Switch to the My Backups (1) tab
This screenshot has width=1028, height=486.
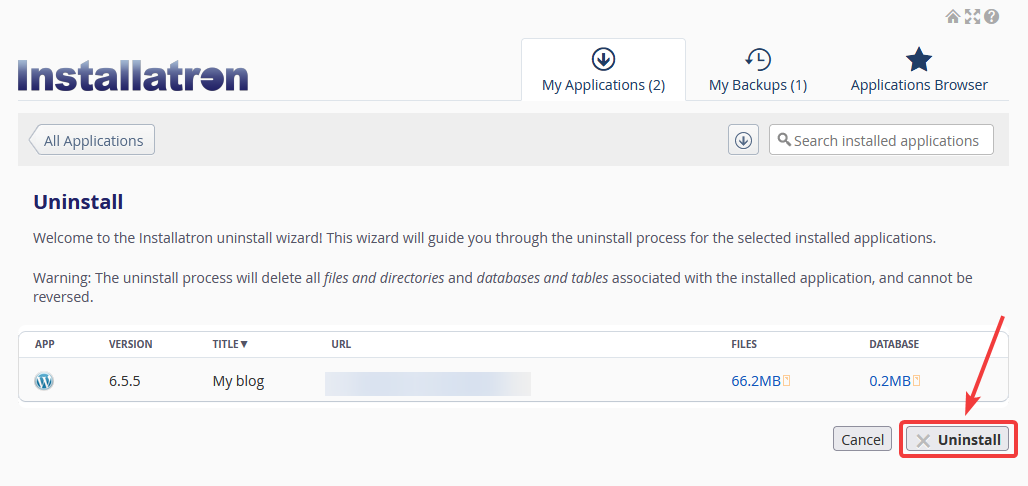click(758, 70)
